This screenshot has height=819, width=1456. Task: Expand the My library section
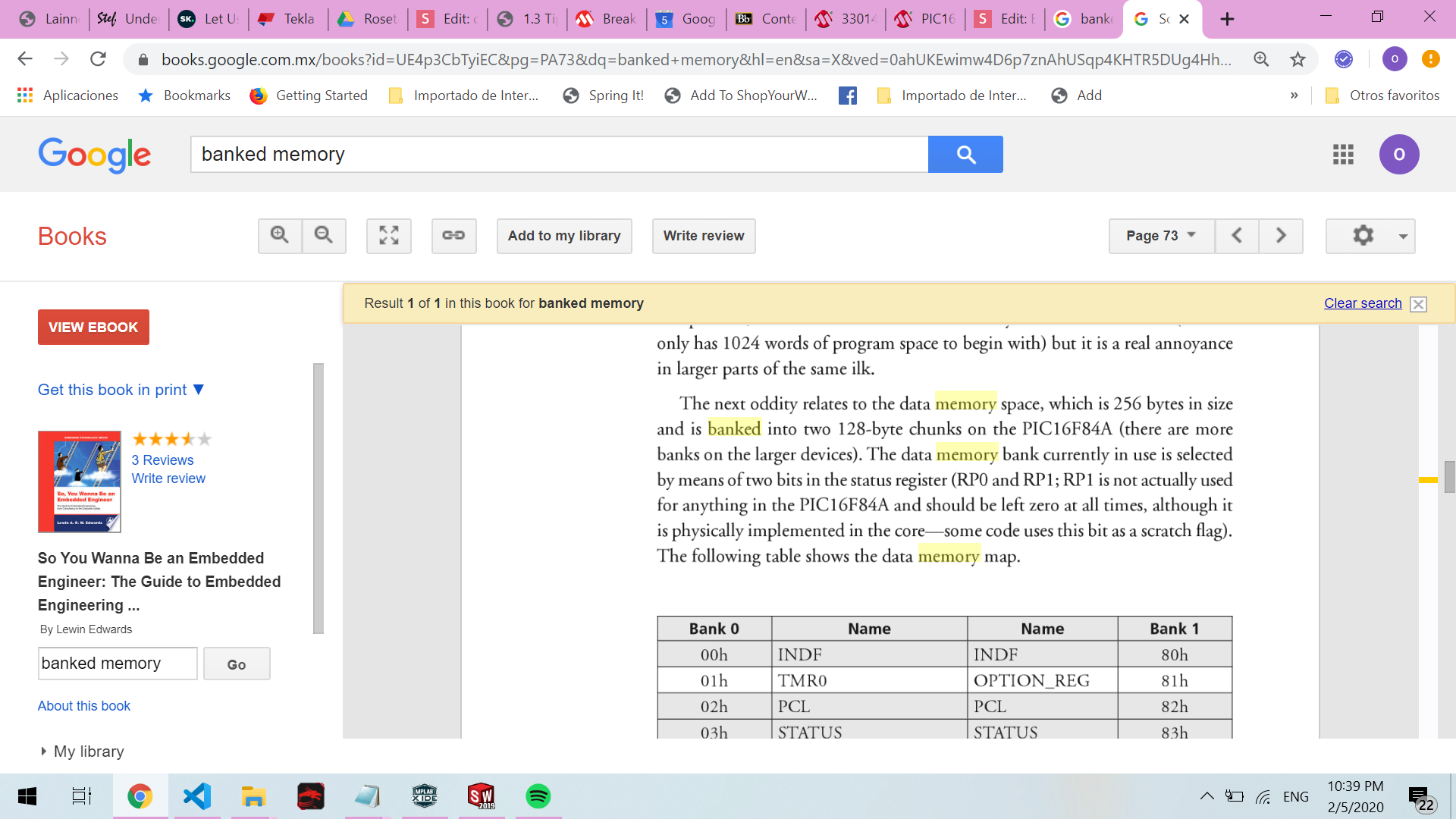(82, 752)
